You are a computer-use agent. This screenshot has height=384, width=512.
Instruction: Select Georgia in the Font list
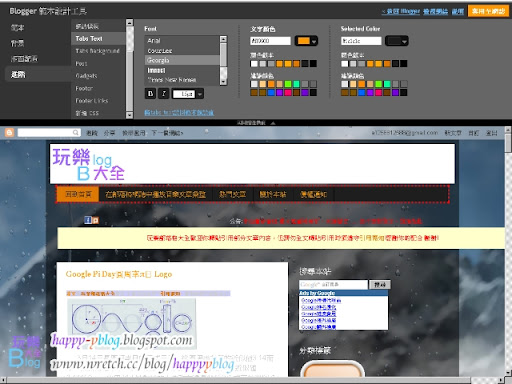pos(182,60)
